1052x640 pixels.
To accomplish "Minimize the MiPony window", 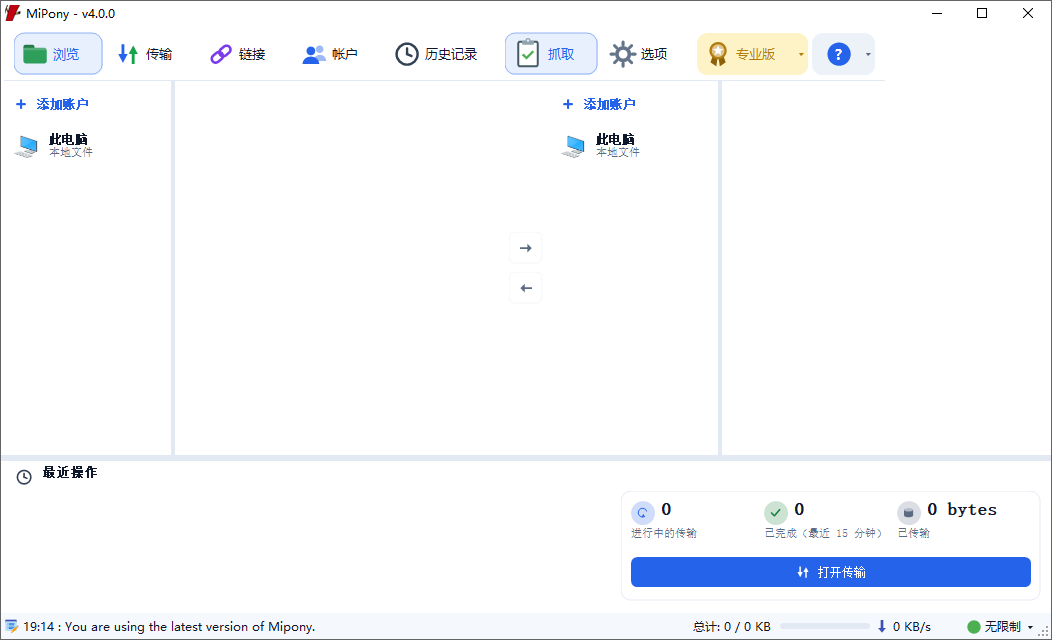I will point(937,13).
